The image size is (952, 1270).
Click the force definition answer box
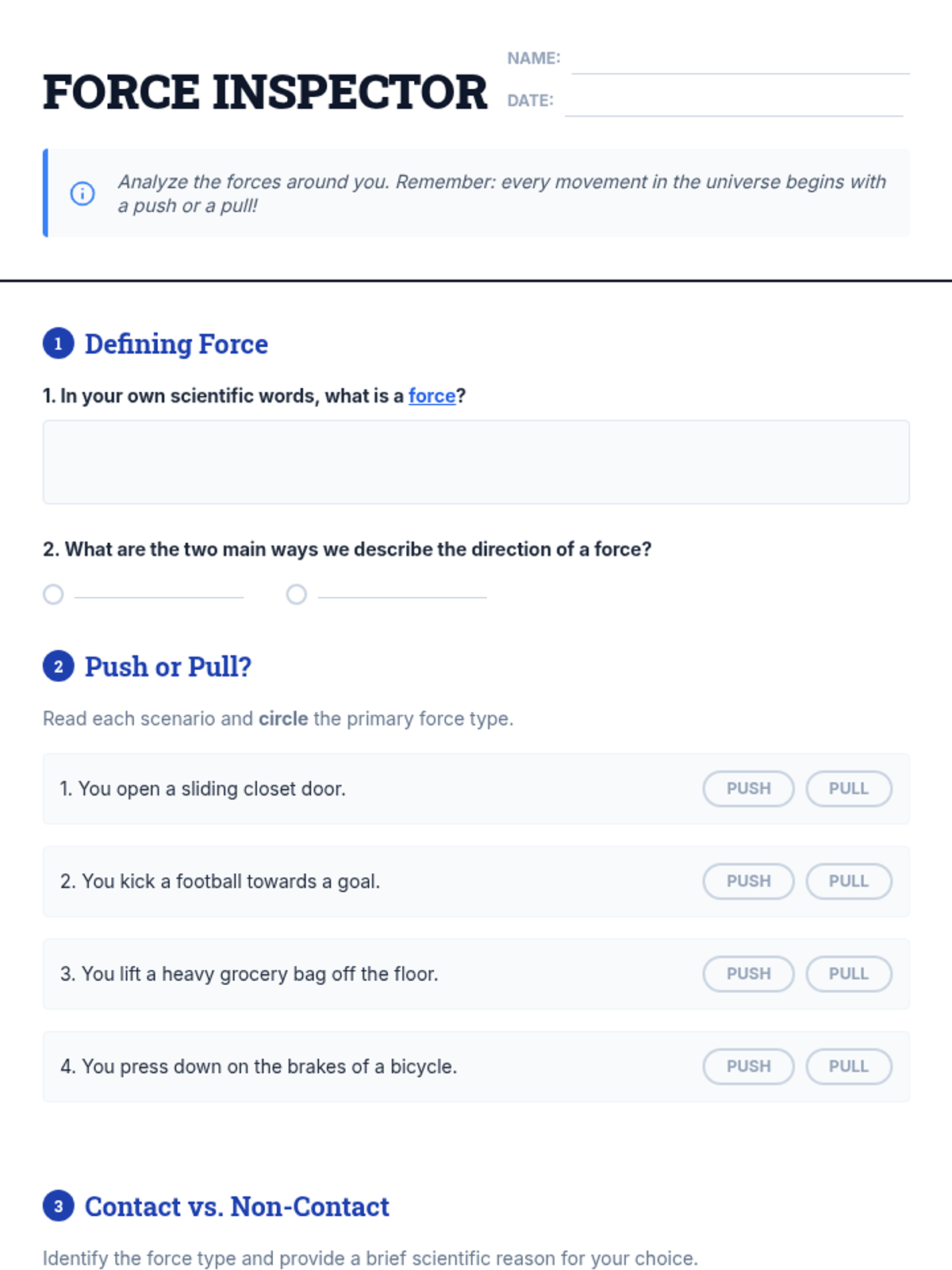pyautogui.click(x=476, y=462)
